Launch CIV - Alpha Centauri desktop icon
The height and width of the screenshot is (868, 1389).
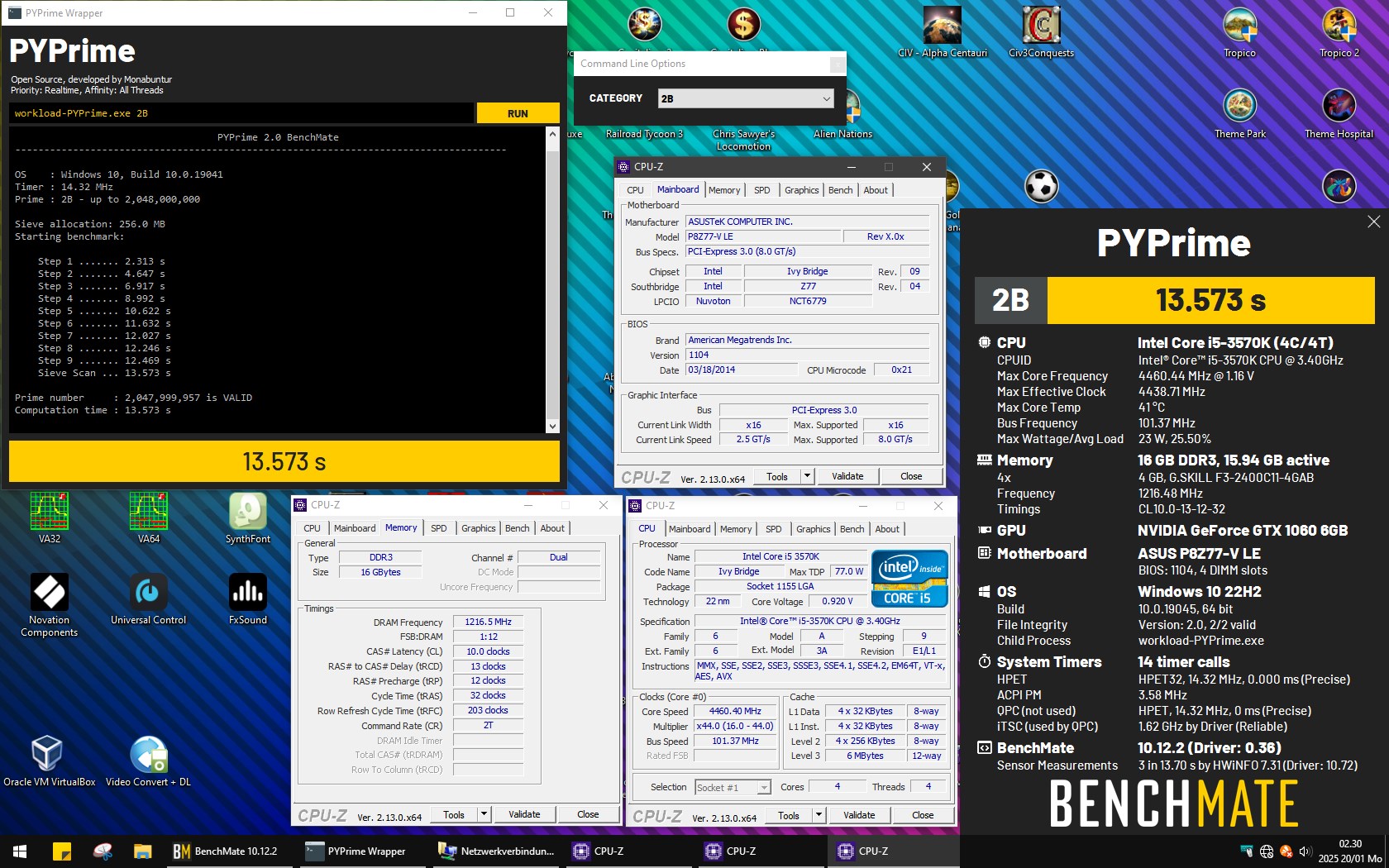[943, 31]
